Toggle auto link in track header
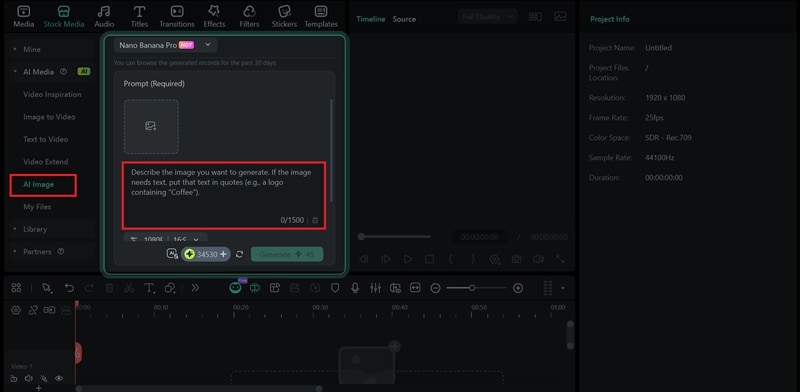The image size is (800, 392). [33, 310]
